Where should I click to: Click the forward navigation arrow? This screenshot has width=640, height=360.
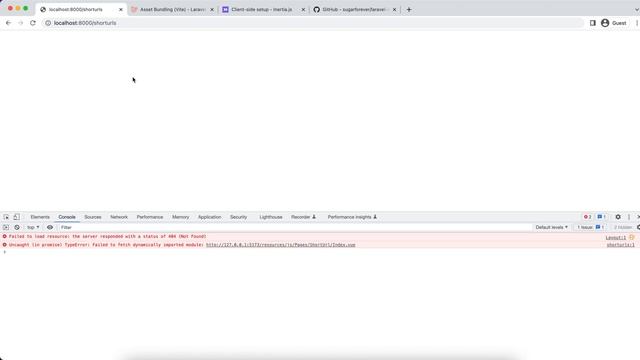tap(20, 23)
